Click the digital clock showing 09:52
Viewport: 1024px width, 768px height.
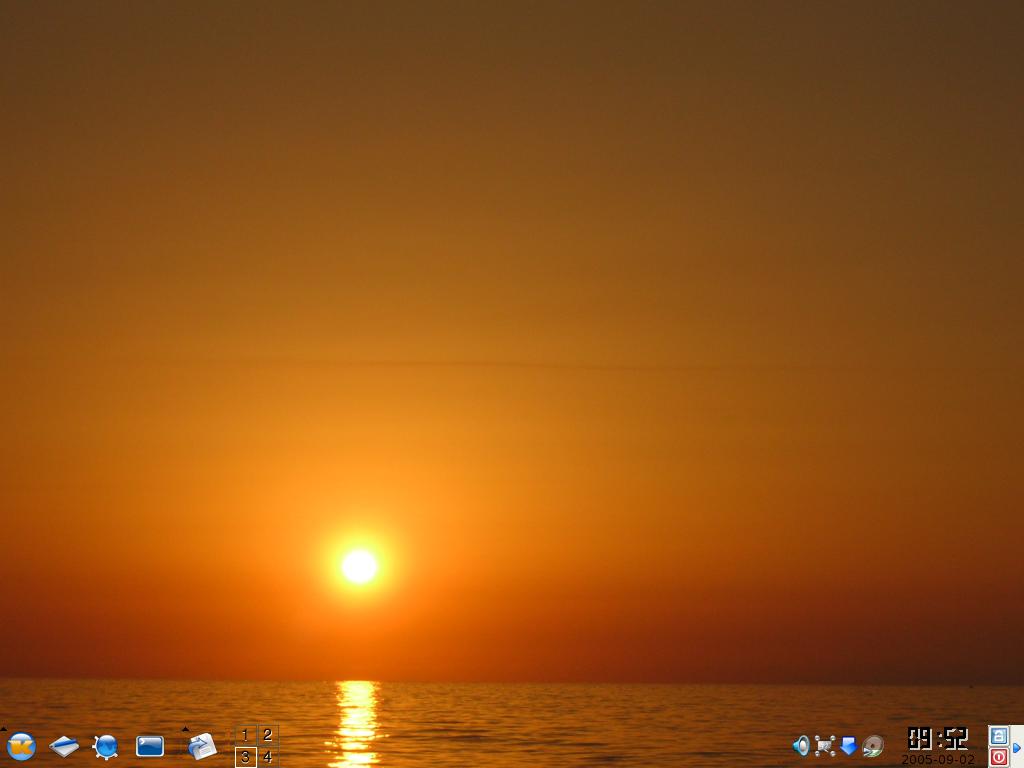(x=938, y=739)
